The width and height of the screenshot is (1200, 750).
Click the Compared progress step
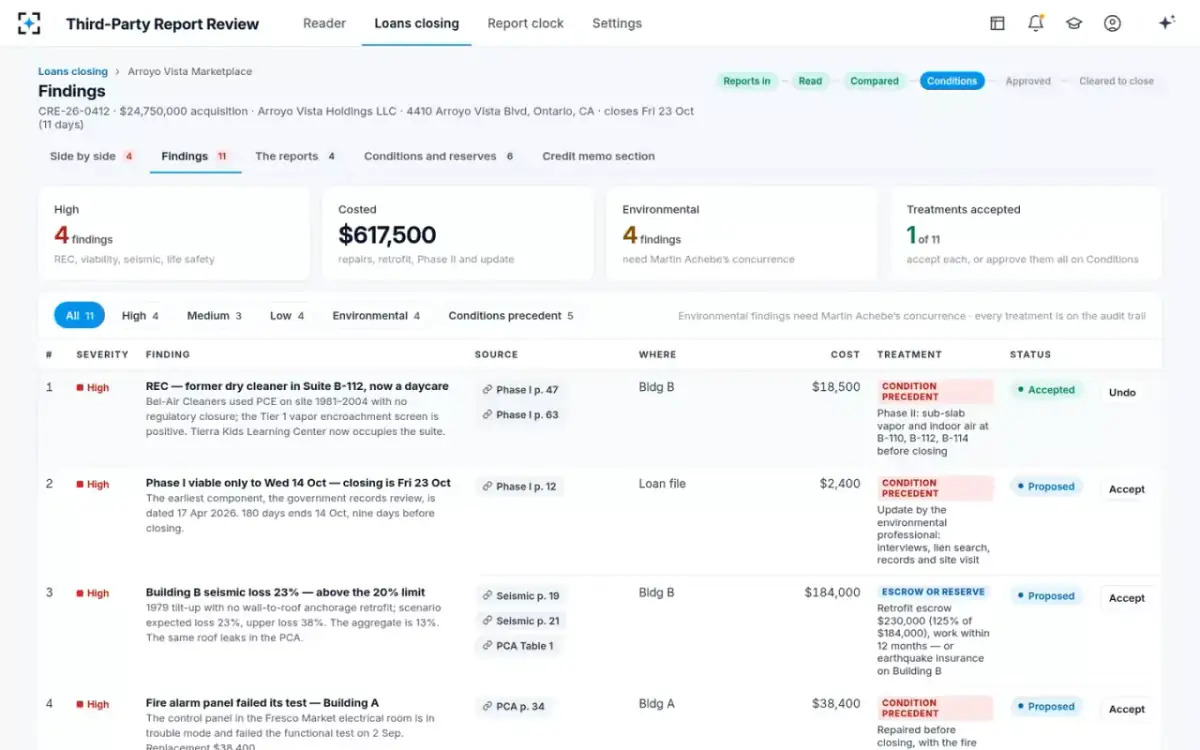point(874,81)
